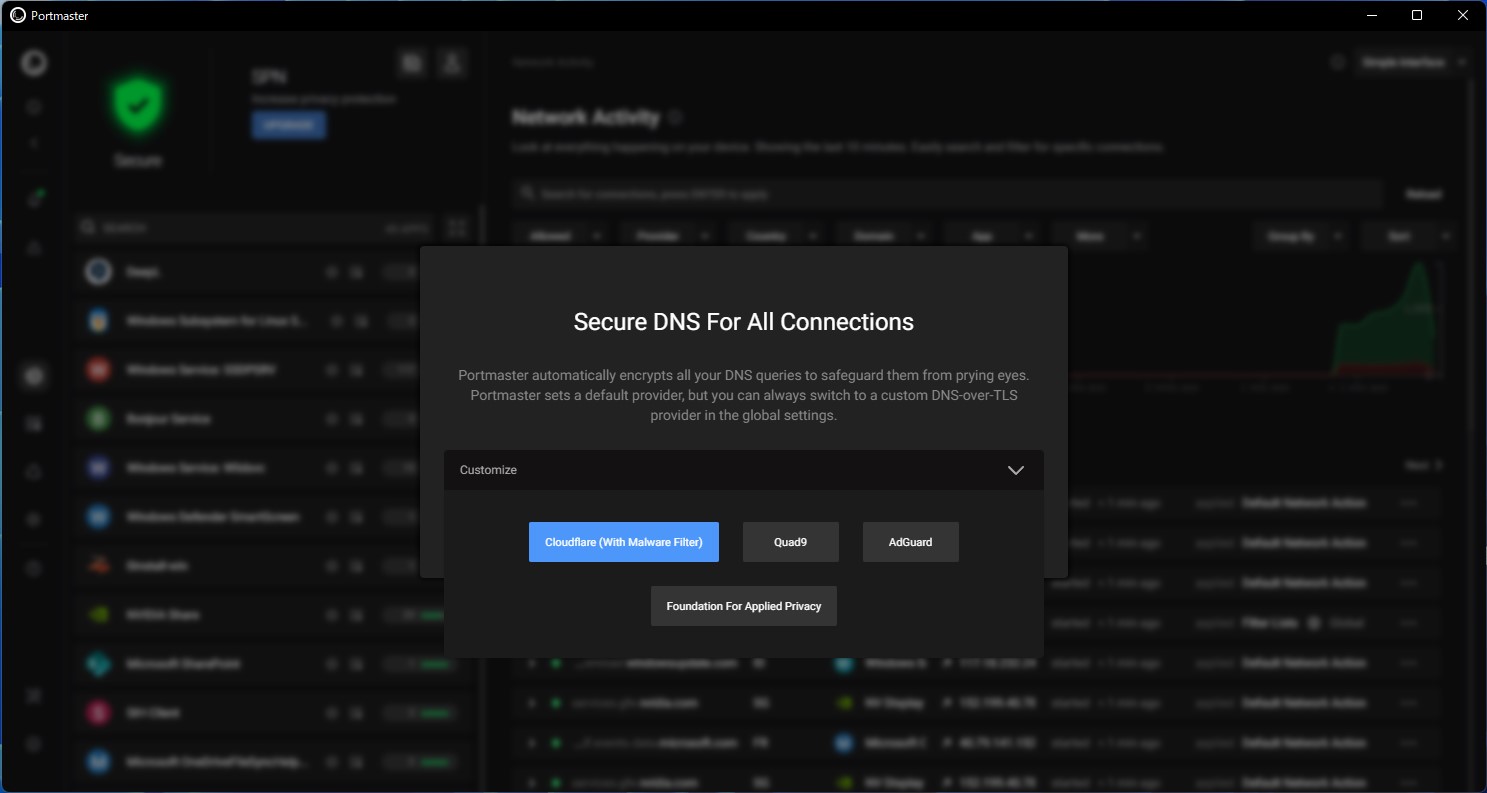Click the search icon beside the Simple Interface dropdown
Screen dimensions: 1487x793
tap(1337, 61)
